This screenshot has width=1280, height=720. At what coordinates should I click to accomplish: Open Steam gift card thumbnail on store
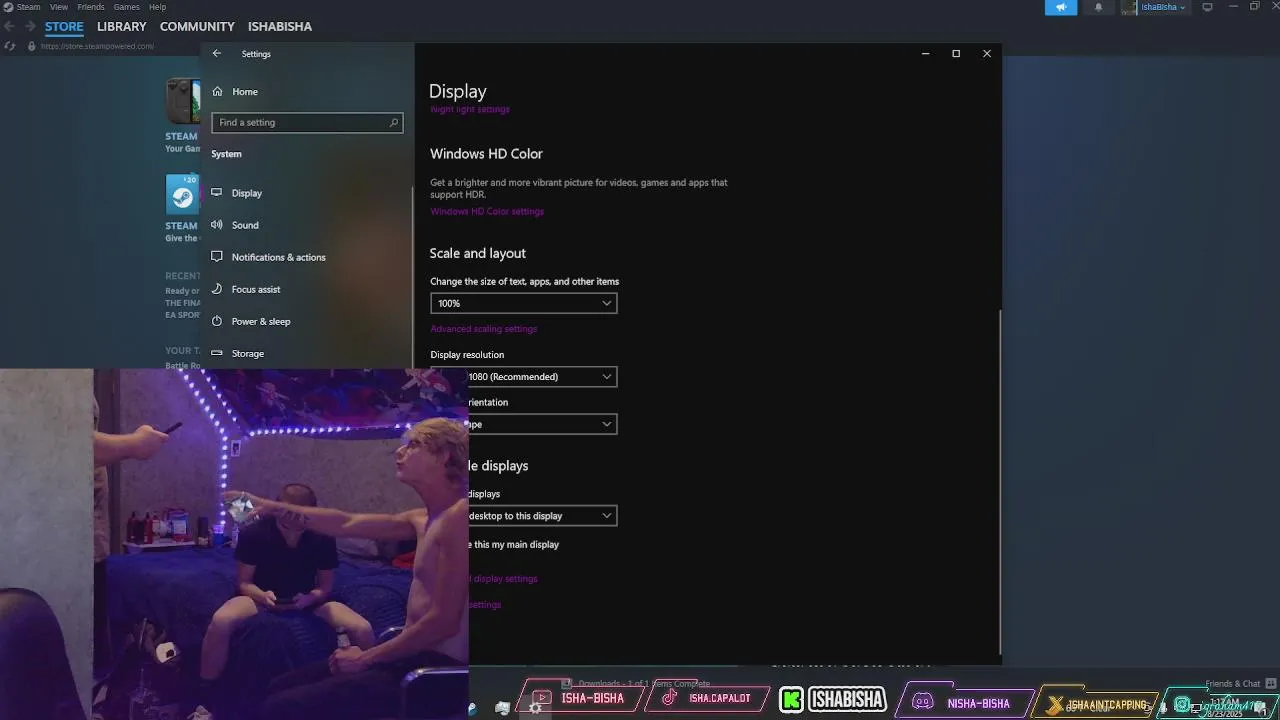(183, 194)
